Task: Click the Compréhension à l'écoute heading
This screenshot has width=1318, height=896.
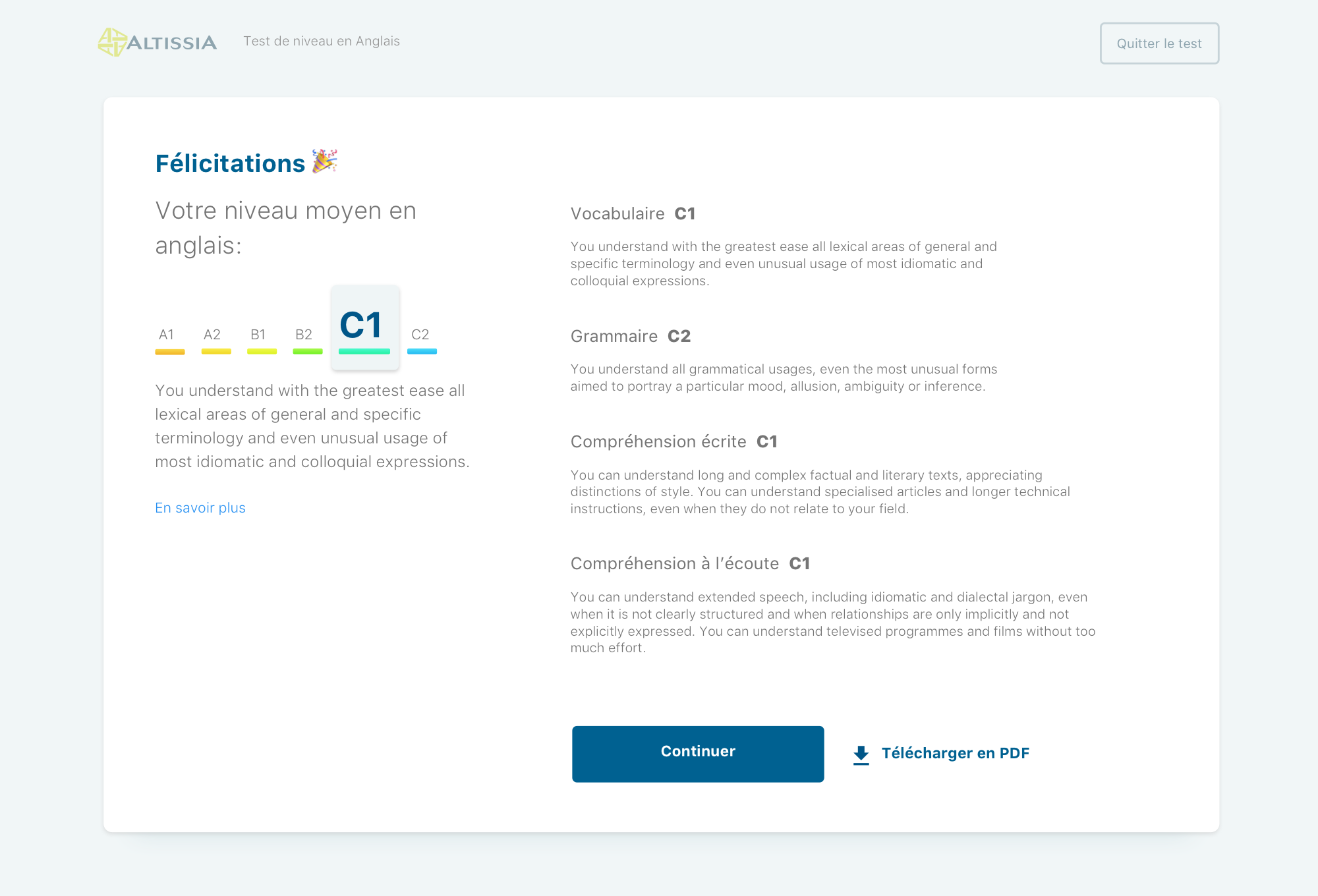Action: point(690,563)
